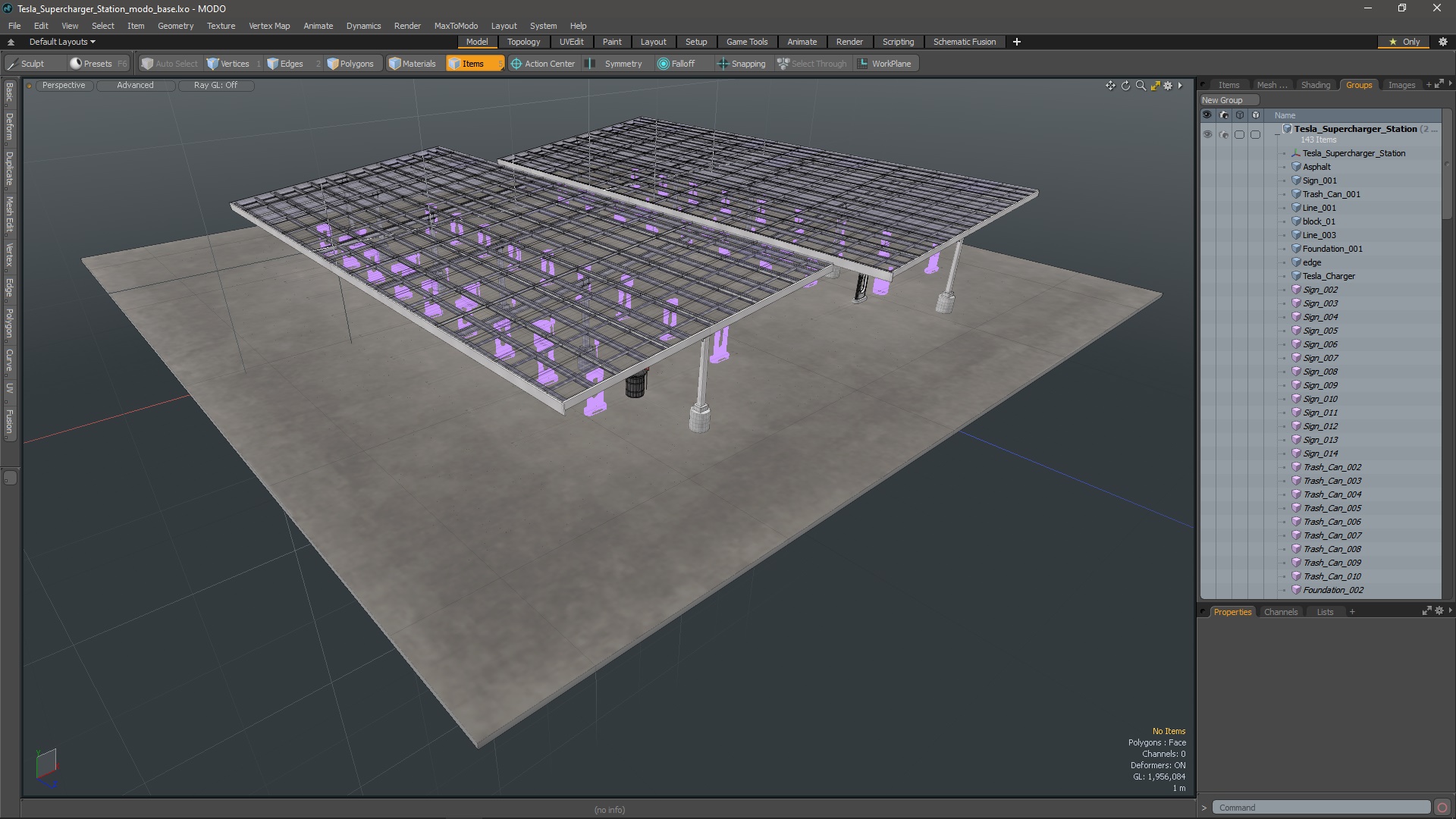Open the Perspective view type dropdown
The width and height of the screenshot is (1456, 819).
64,86
